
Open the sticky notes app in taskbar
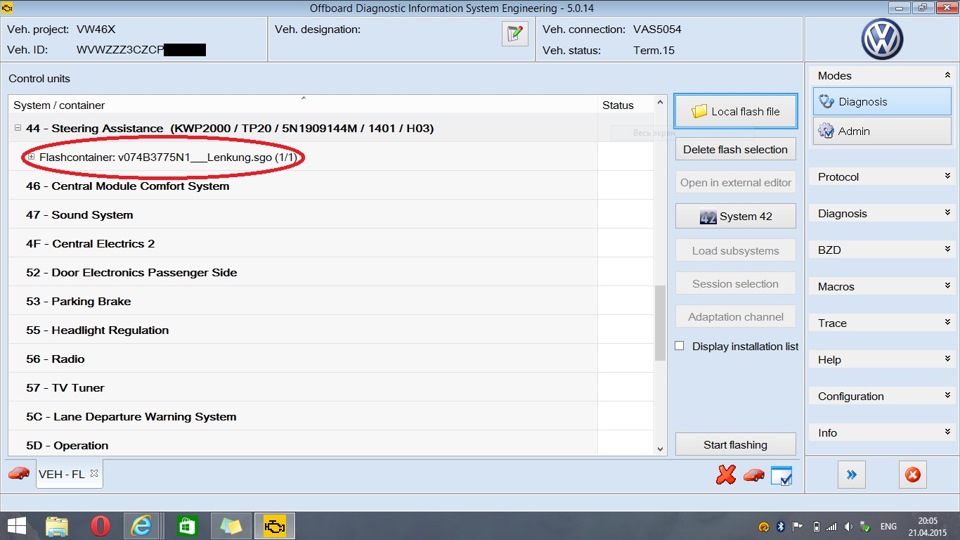(231, 526)
